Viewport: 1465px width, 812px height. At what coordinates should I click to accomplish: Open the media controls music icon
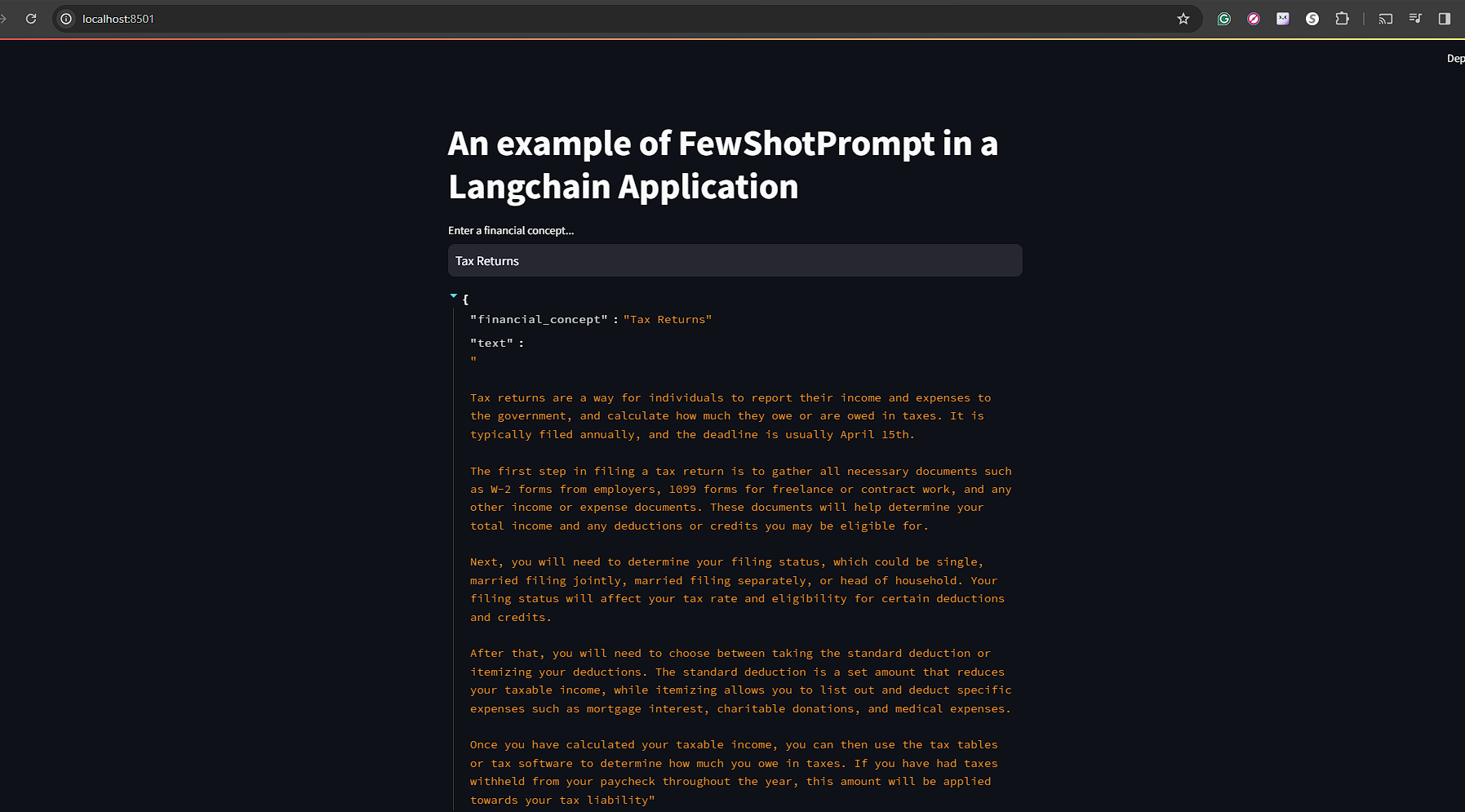point(1415,19)
